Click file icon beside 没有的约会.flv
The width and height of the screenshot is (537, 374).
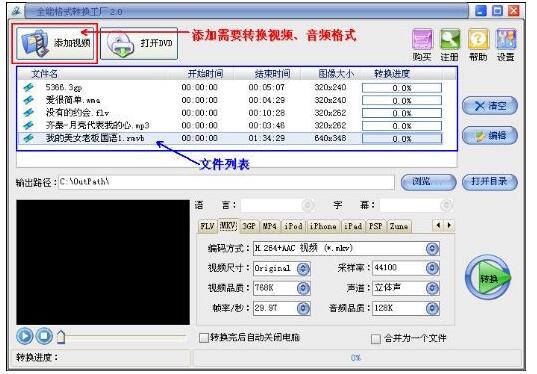tap(28, 113)
